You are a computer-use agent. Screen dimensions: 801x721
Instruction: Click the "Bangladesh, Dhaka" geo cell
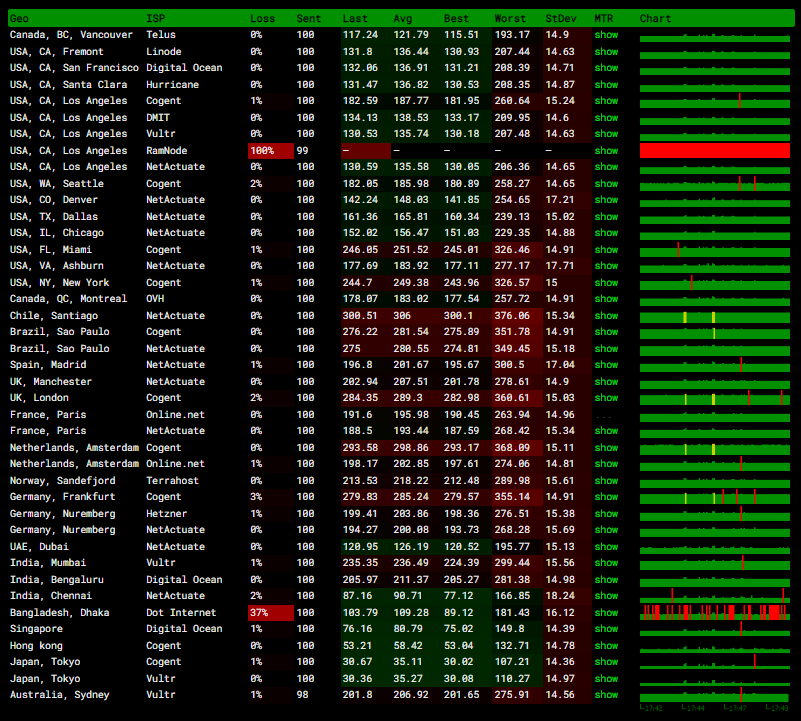coord(59,612)
